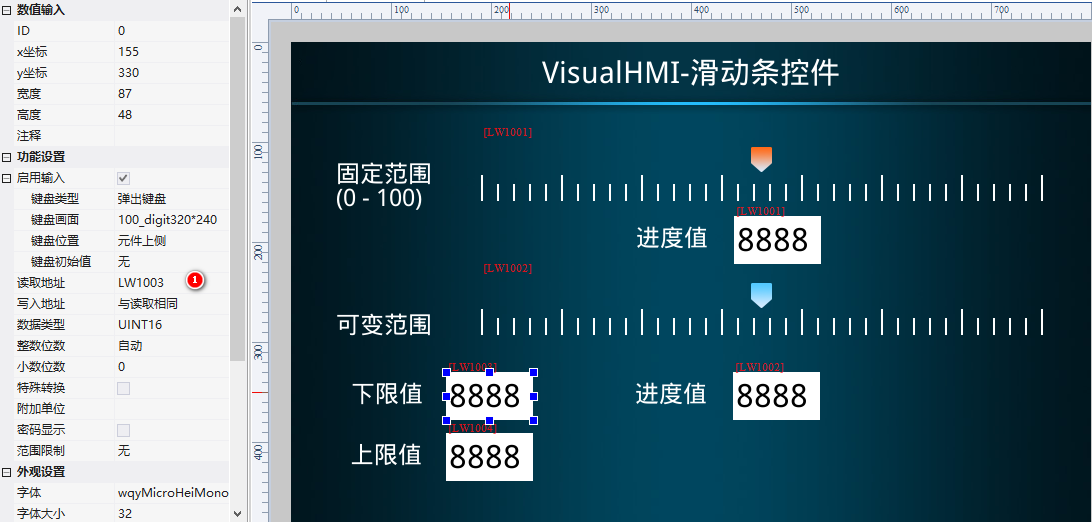This screenshot has width=1092, height=522.
Task: Open the 键盘类型 dropdown value 弹出键盘
Action: tap(171, 199)
